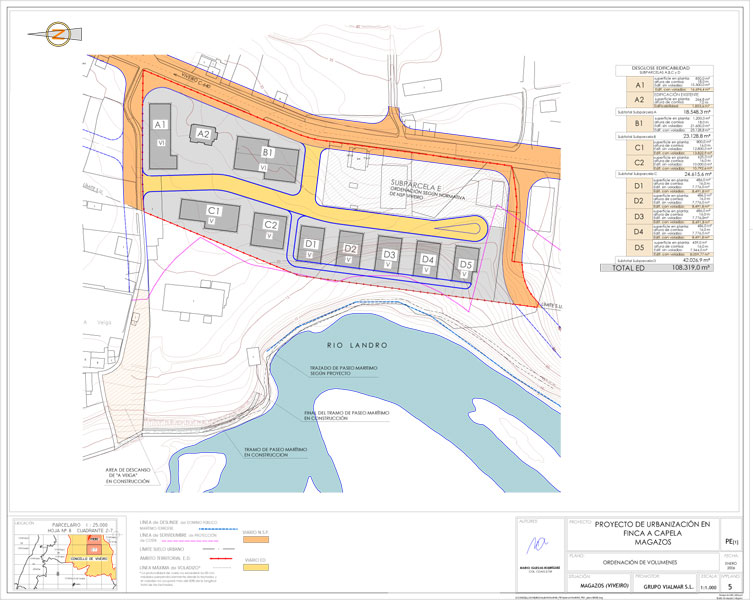Click building C2 footprint
753x600 pixels.
[270, 227]
